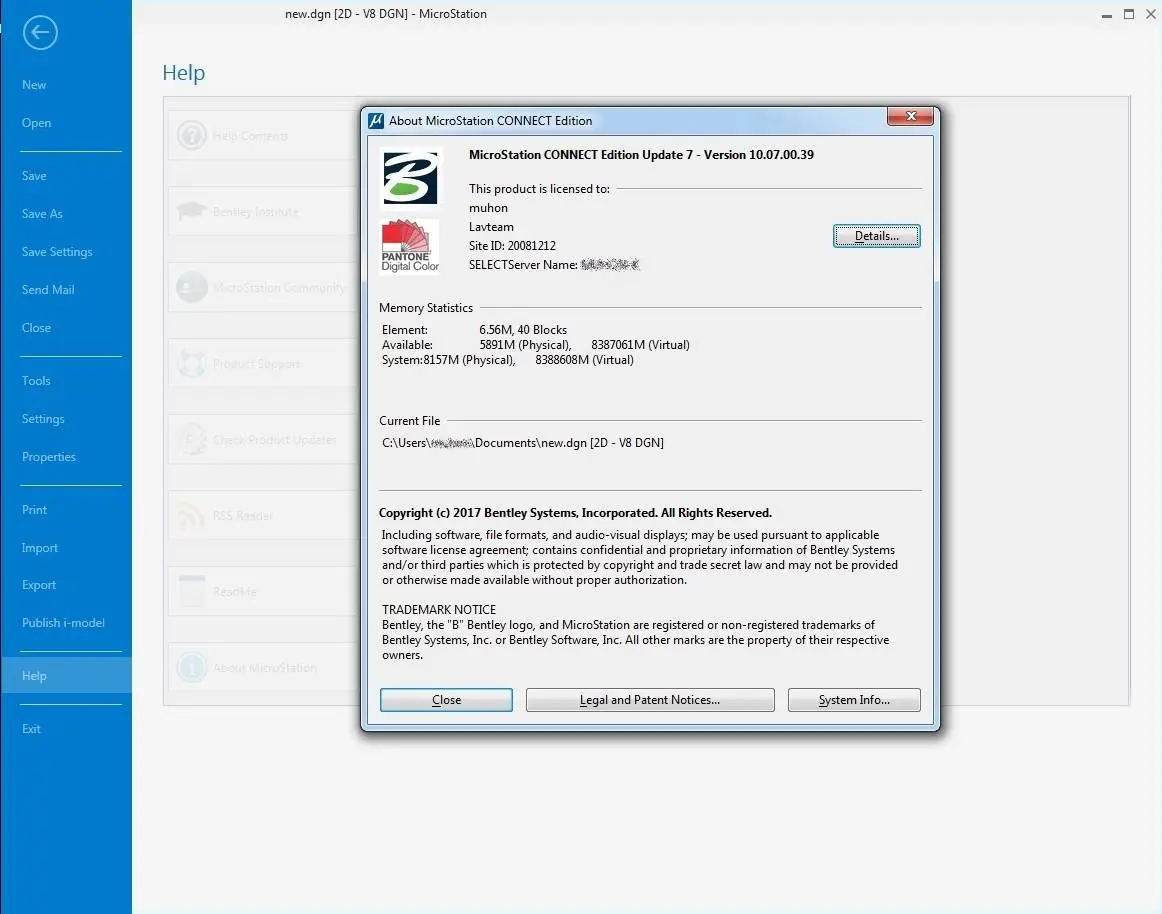Image resolution: width=1162 pixels, height=914 pixels.
Task: Select New in the backstage menu
Action: 34,85
